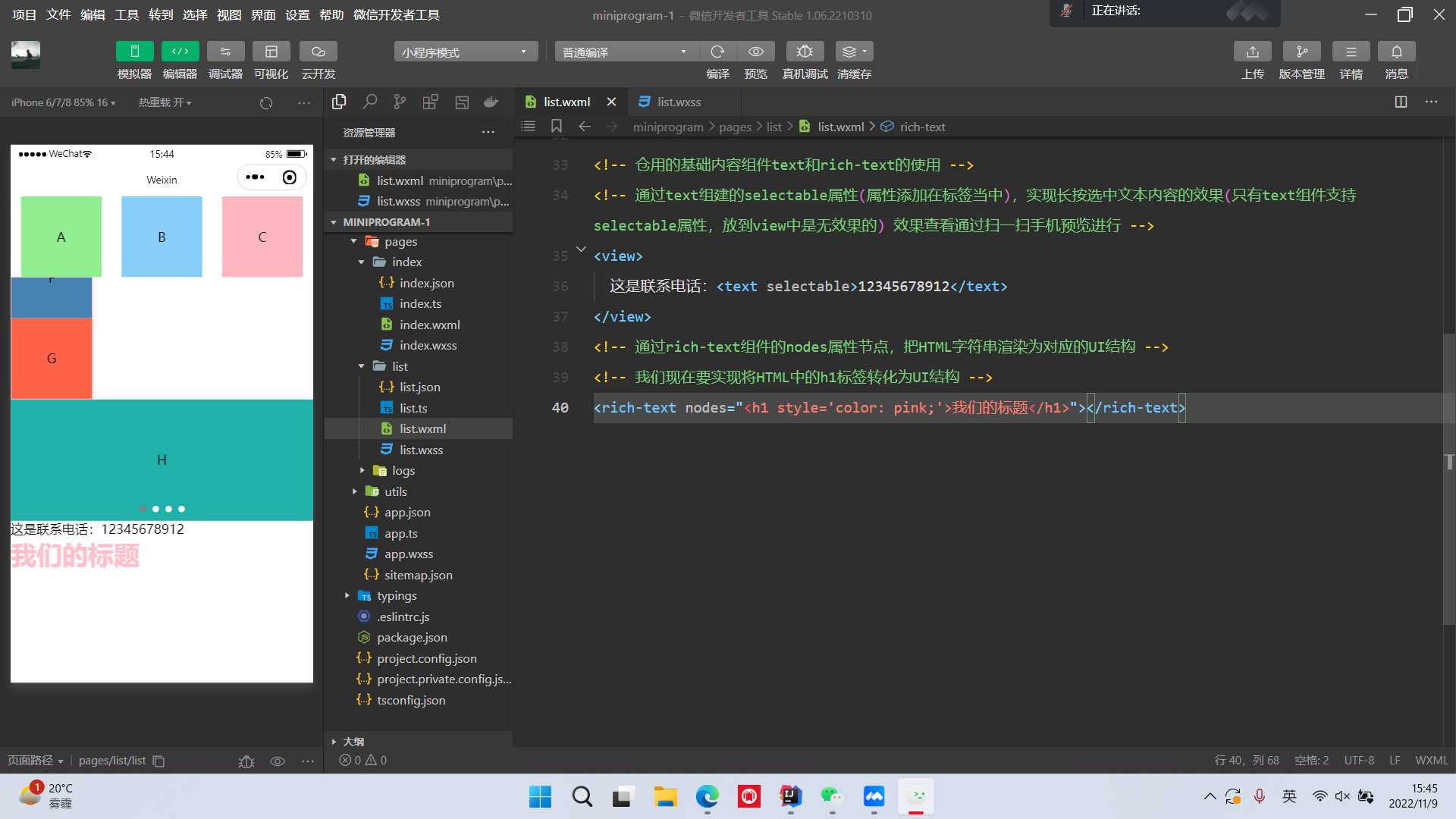Switch to the list.wxss tab
The image size is (1456, 819).
pos(678,102)
